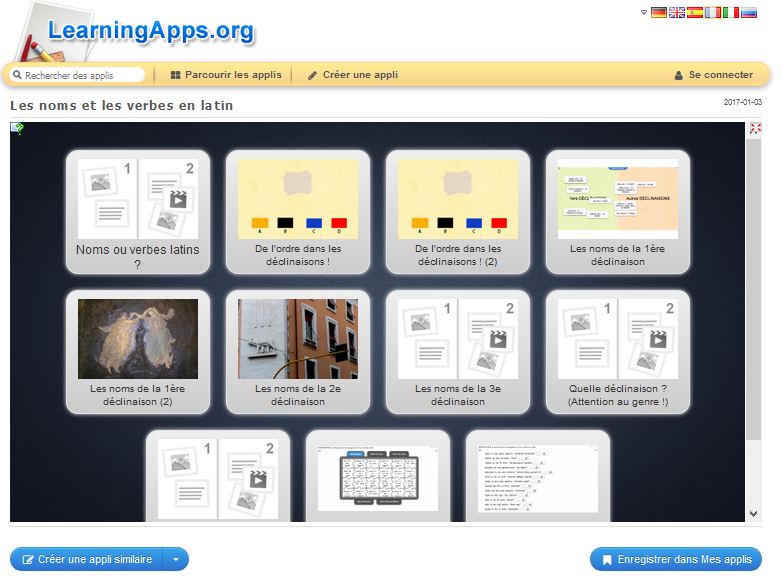The image size is (782, 583).
Task: Choose the Spanish flag language icon
Action: 695,13
